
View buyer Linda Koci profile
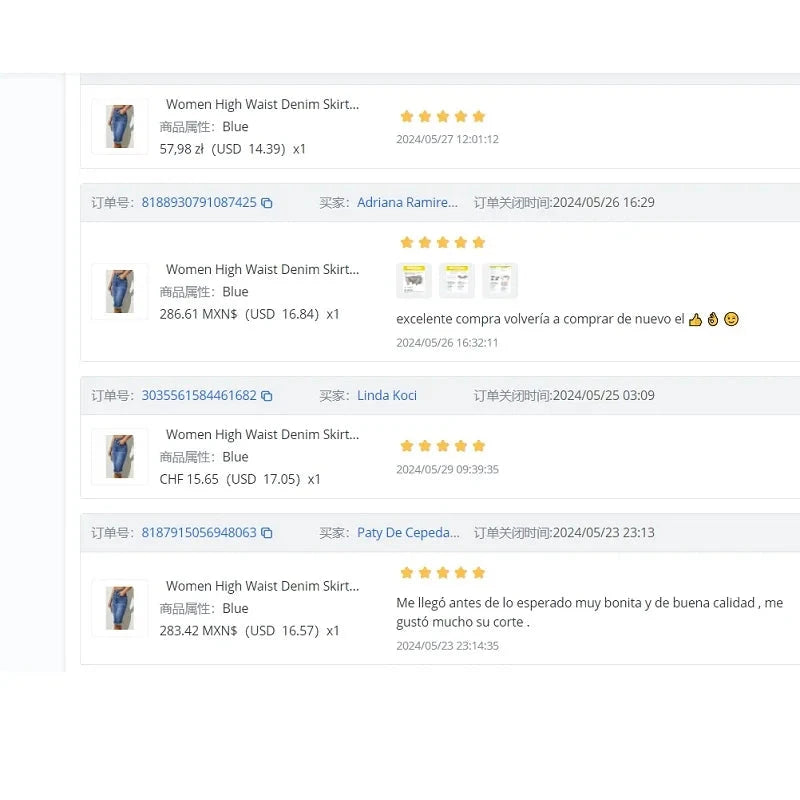387,395
